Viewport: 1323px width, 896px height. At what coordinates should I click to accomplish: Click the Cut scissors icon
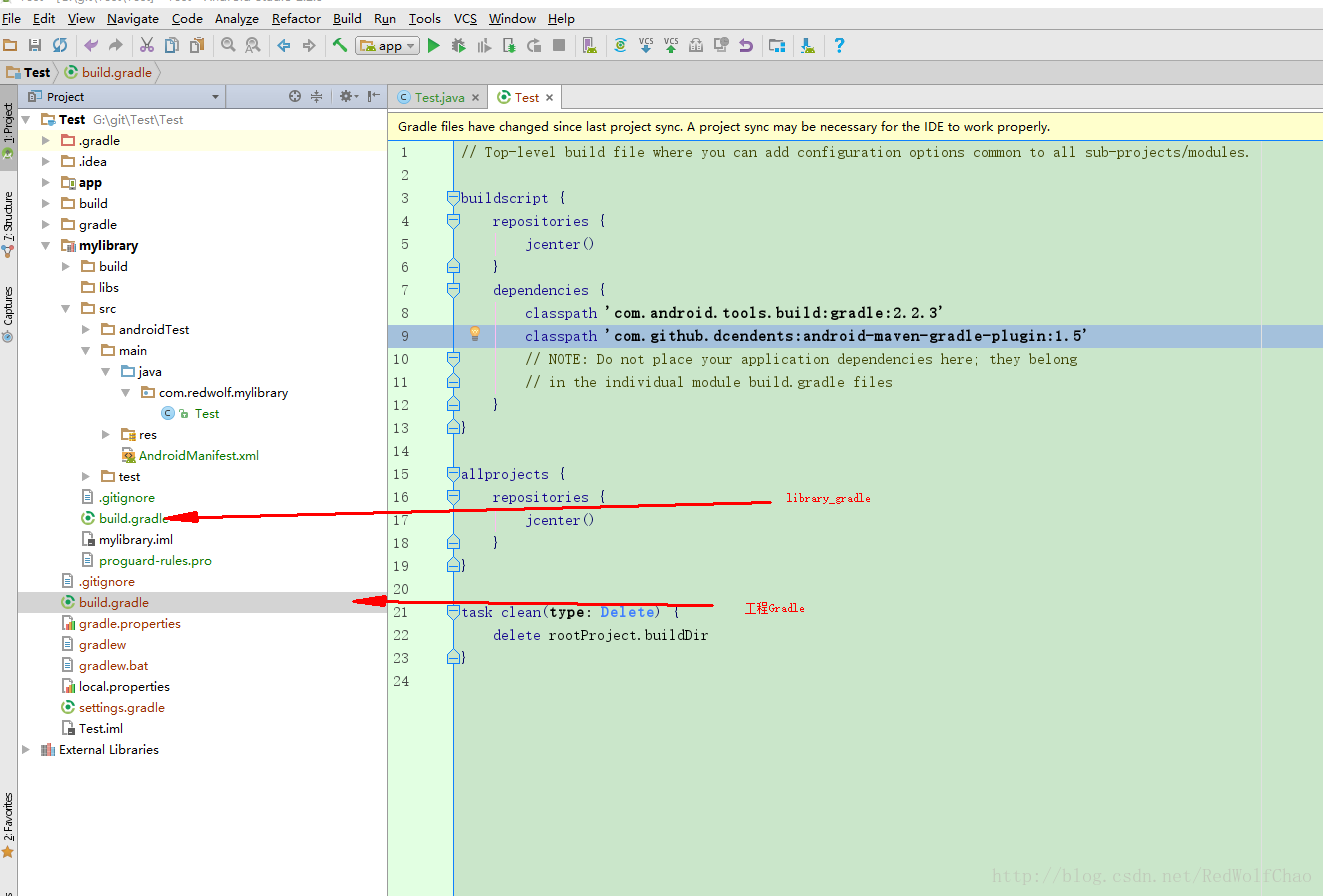[147, 45]
